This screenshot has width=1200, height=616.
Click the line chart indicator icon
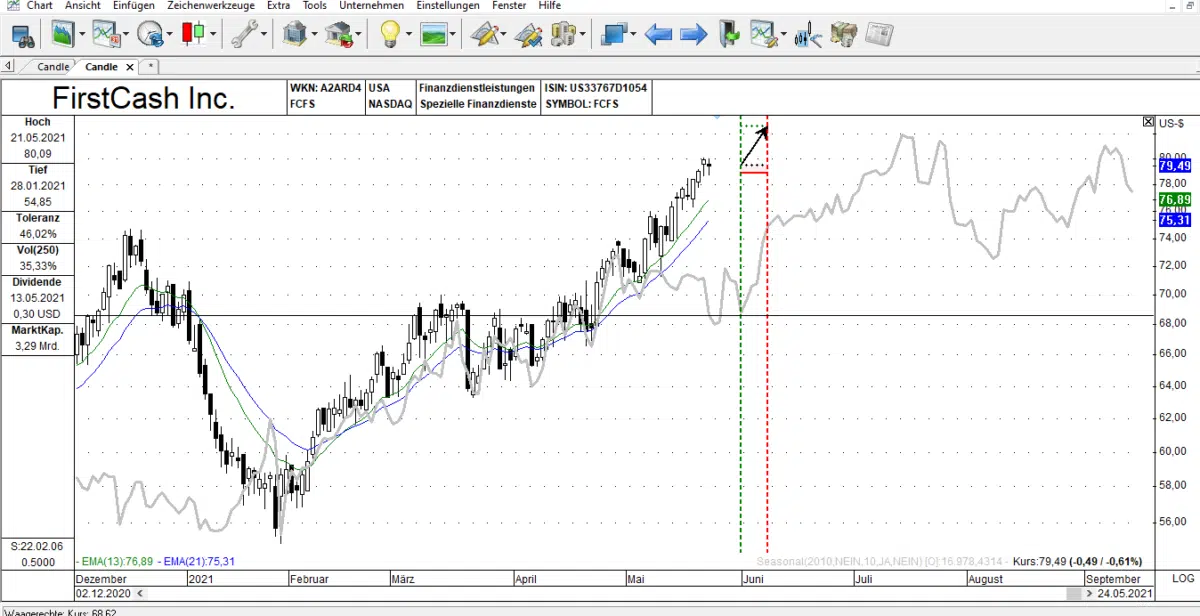tap(105, 35)
